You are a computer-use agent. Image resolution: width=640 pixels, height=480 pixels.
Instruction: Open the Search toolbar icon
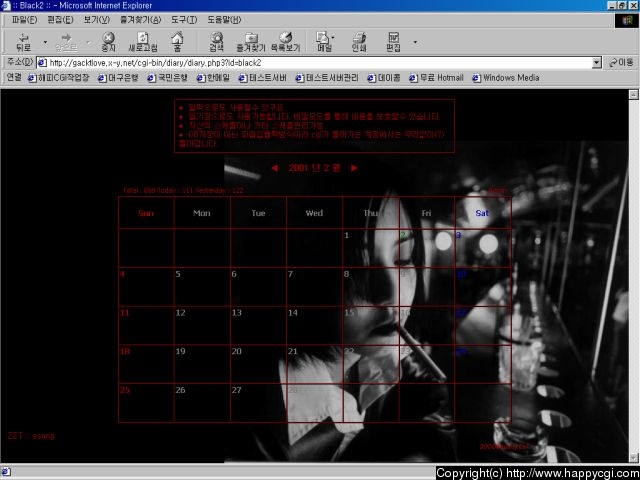click(216, 41)
